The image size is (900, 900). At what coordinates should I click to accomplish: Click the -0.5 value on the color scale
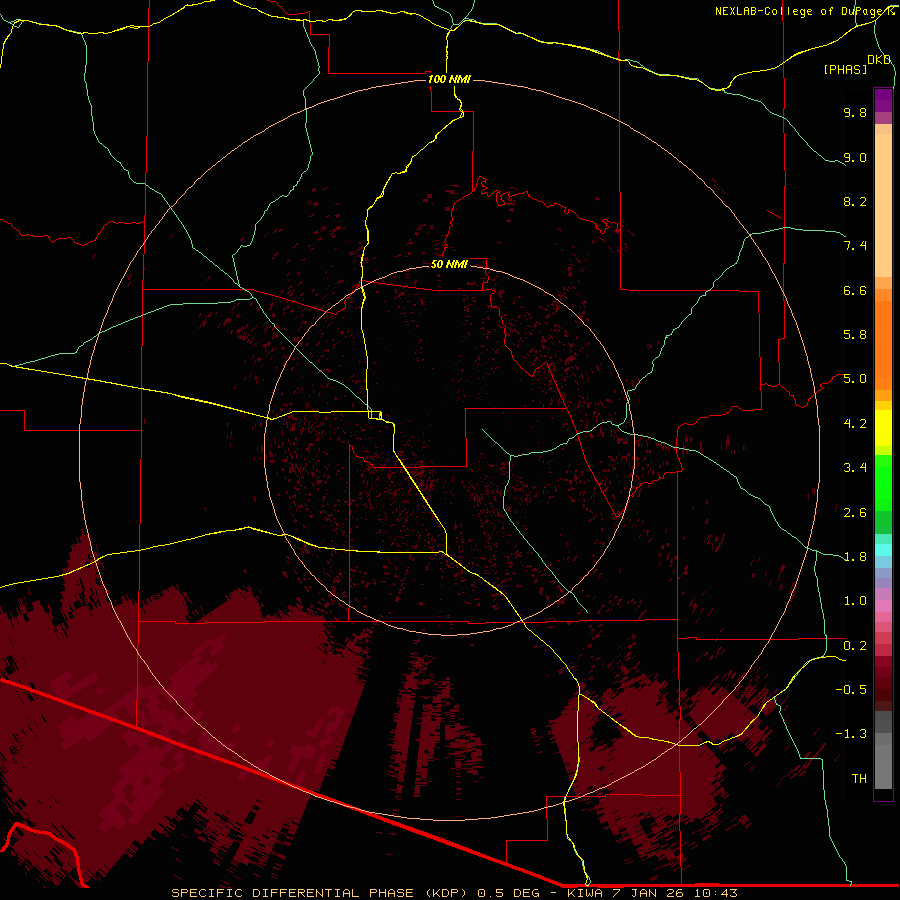click(x=851, y=689)
